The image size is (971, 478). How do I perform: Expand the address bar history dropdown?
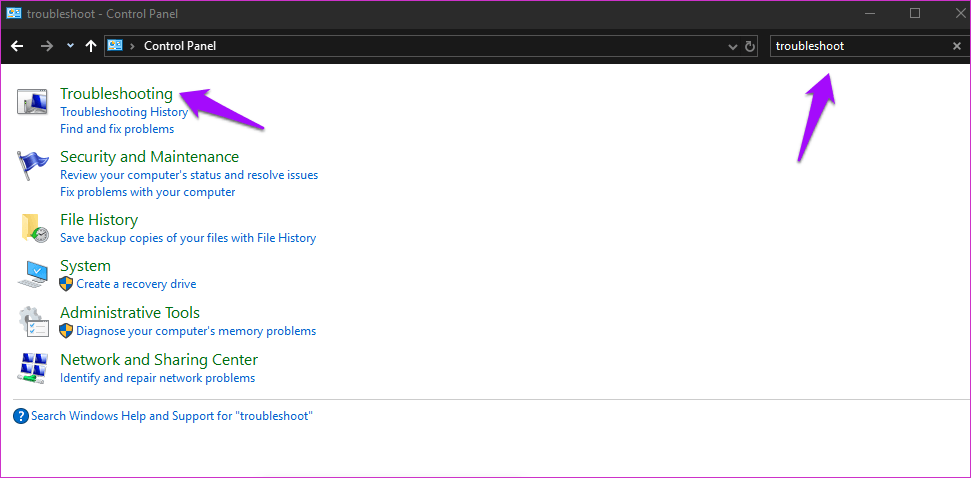tap(733, 46)
